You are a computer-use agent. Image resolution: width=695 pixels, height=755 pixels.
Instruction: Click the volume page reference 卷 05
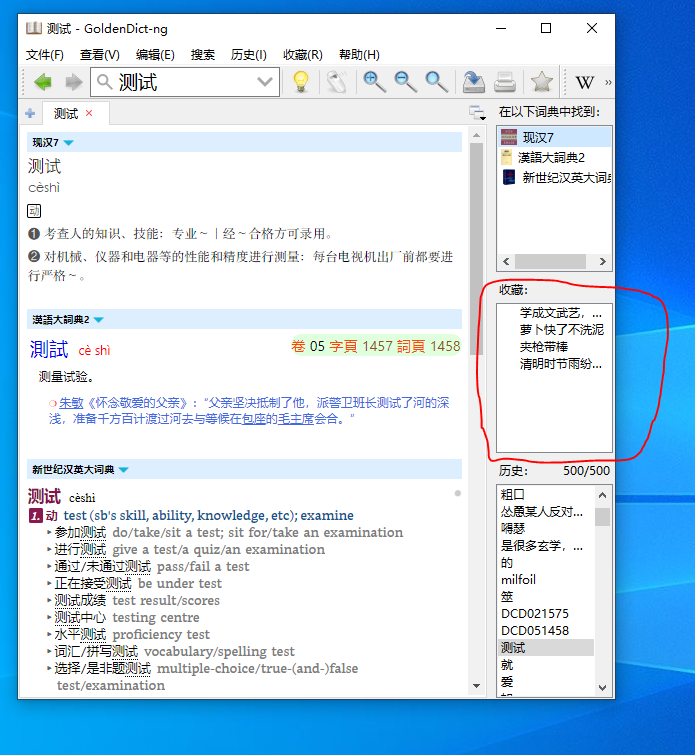tap(308, 346)
